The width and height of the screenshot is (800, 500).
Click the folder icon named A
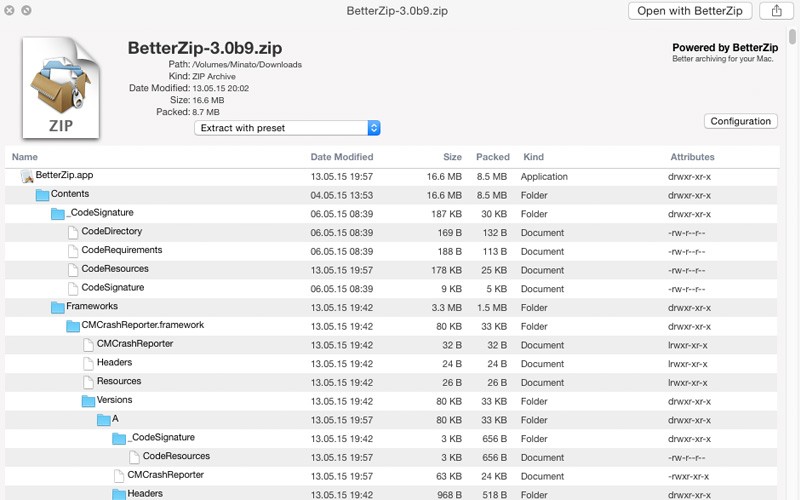(x=104, y=420)
